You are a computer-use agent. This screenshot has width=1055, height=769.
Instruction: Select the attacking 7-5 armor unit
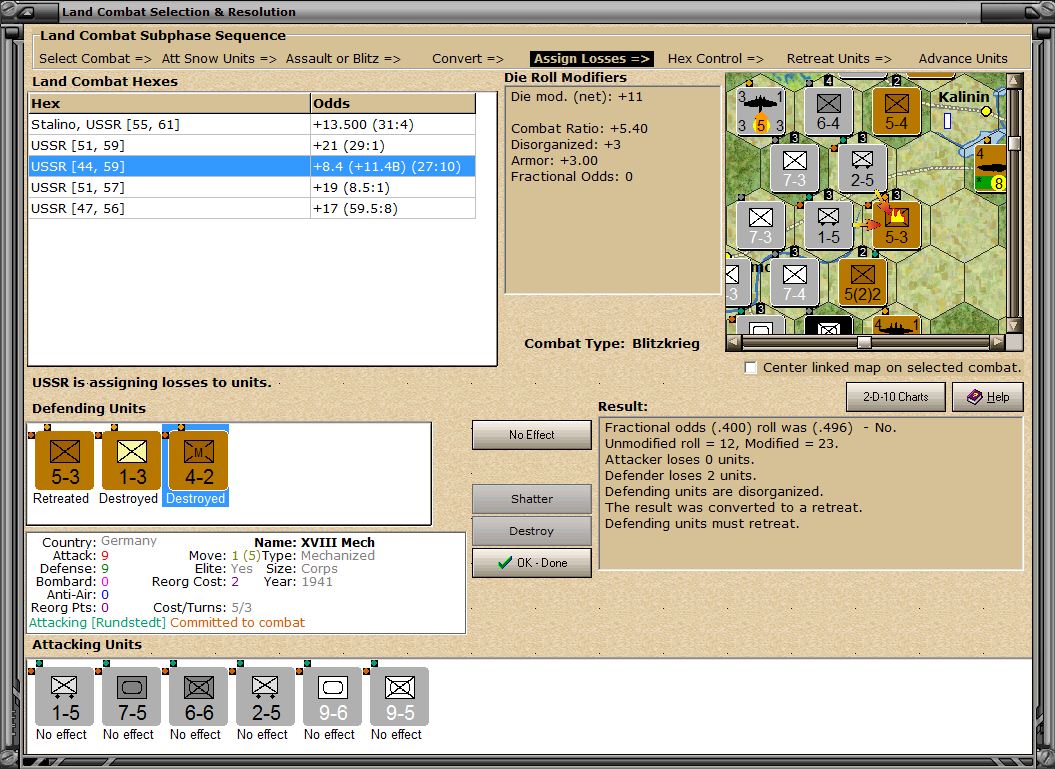click(131, 696)
